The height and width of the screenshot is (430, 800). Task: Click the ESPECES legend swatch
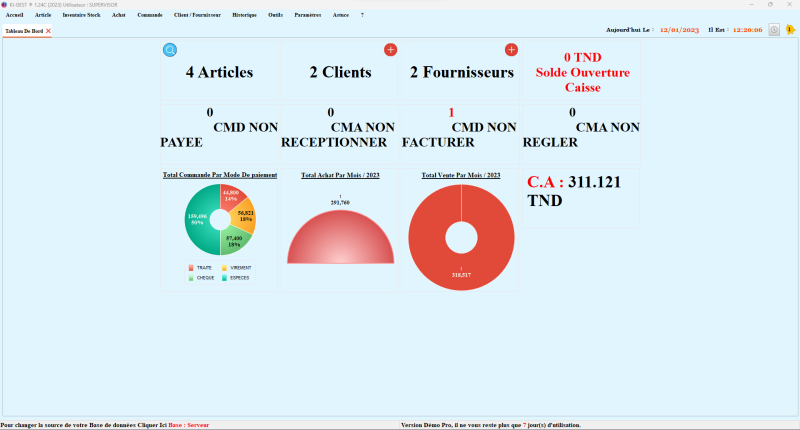[223, 277]
